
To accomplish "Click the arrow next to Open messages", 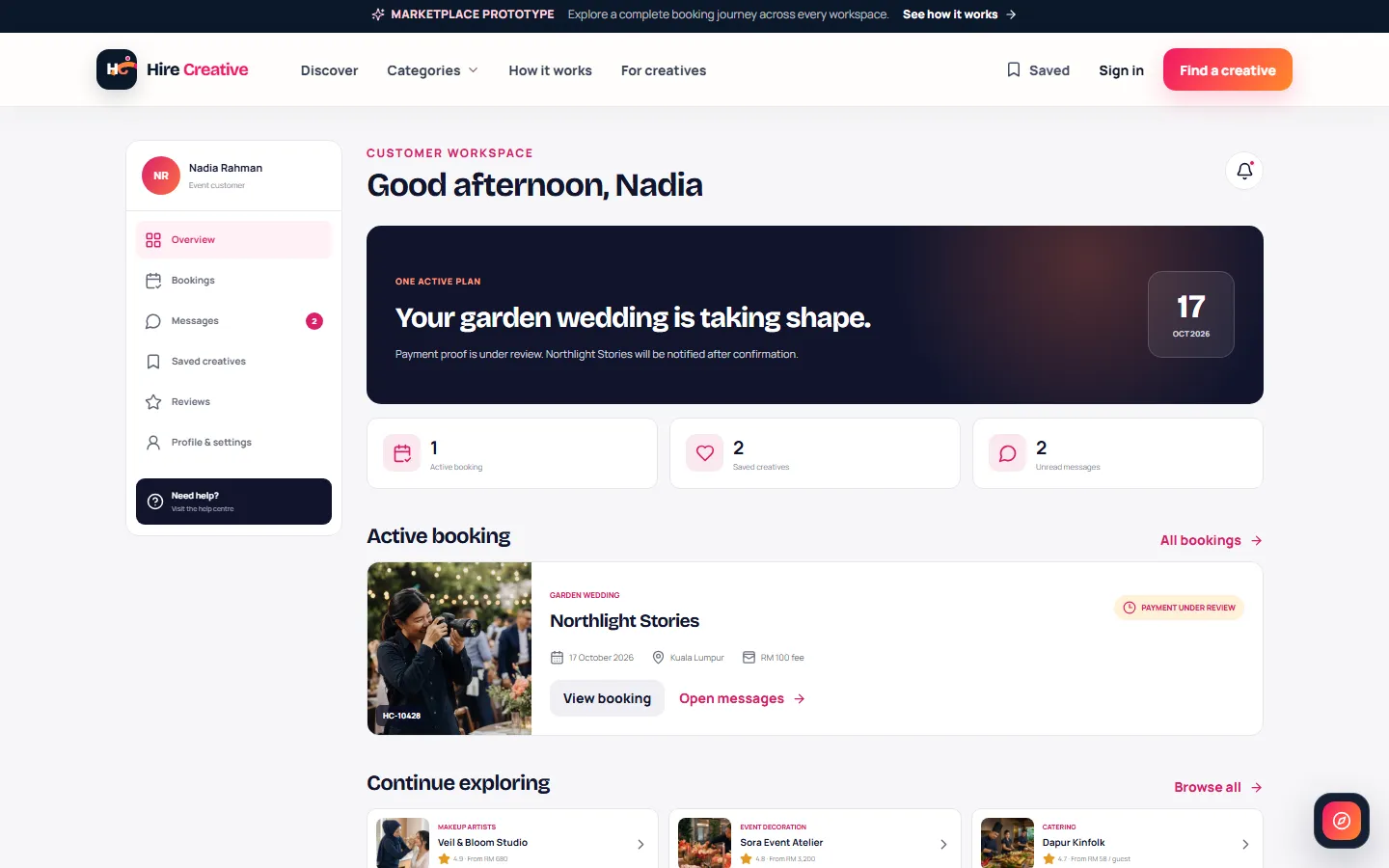I will click(x=800, y=698).
